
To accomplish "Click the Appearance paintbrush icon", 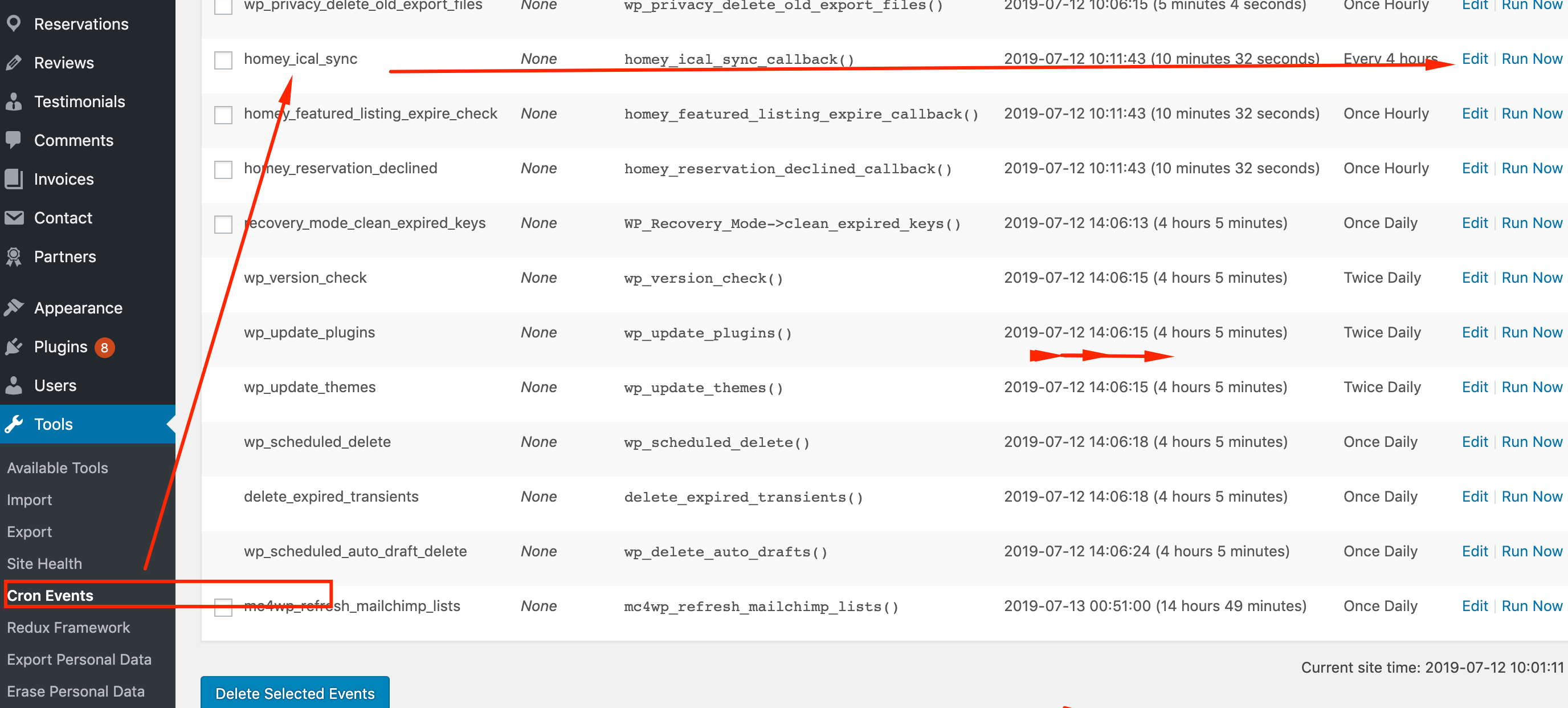I will point(14,307).
